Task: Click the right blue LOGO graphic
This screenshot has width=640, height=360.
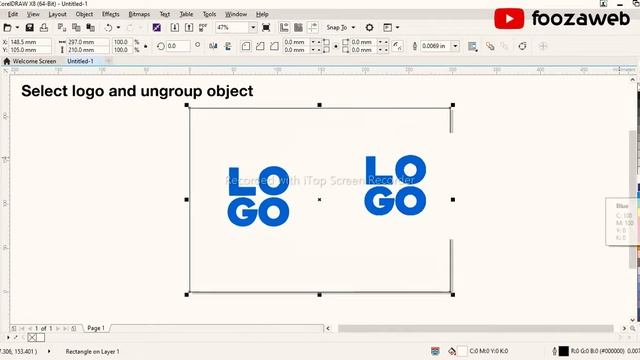Action: (x=395, y=185)
